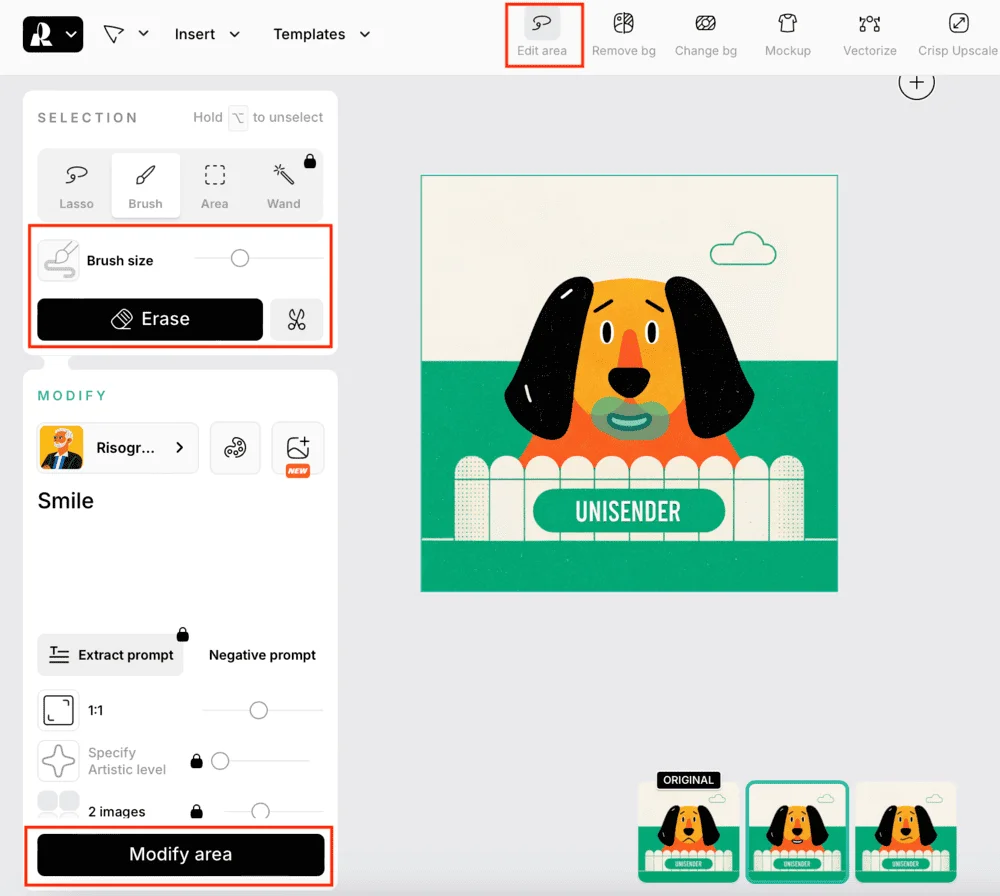Open the Vectorize tool
The height and width of the screenshot is (896, 1000).
point(869,34)
